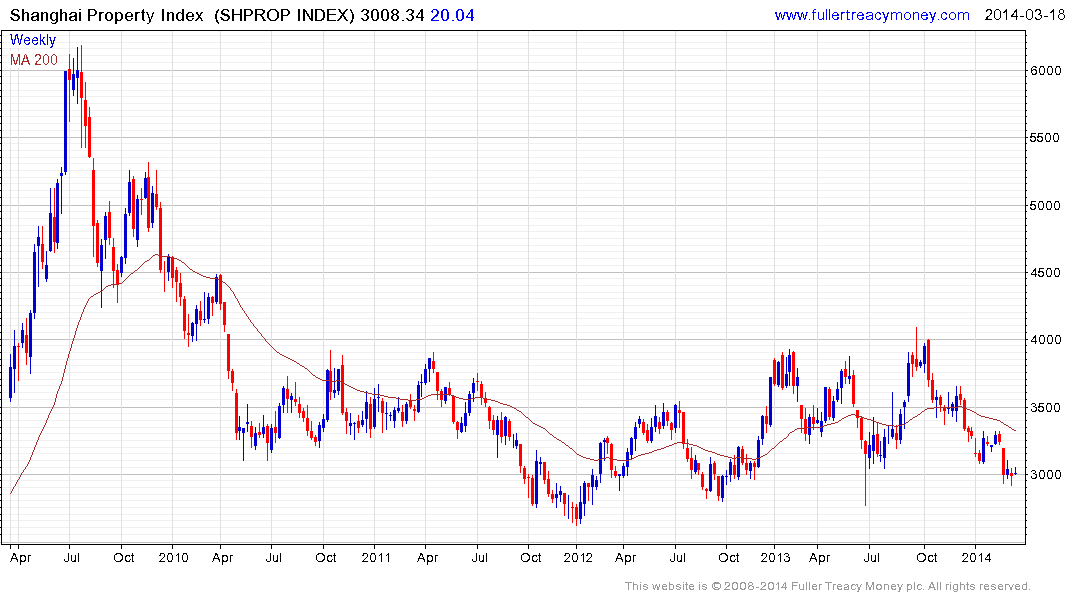Click the last price value 3008.34
This screenshot has width=1075, height=600.
(392, 15)
